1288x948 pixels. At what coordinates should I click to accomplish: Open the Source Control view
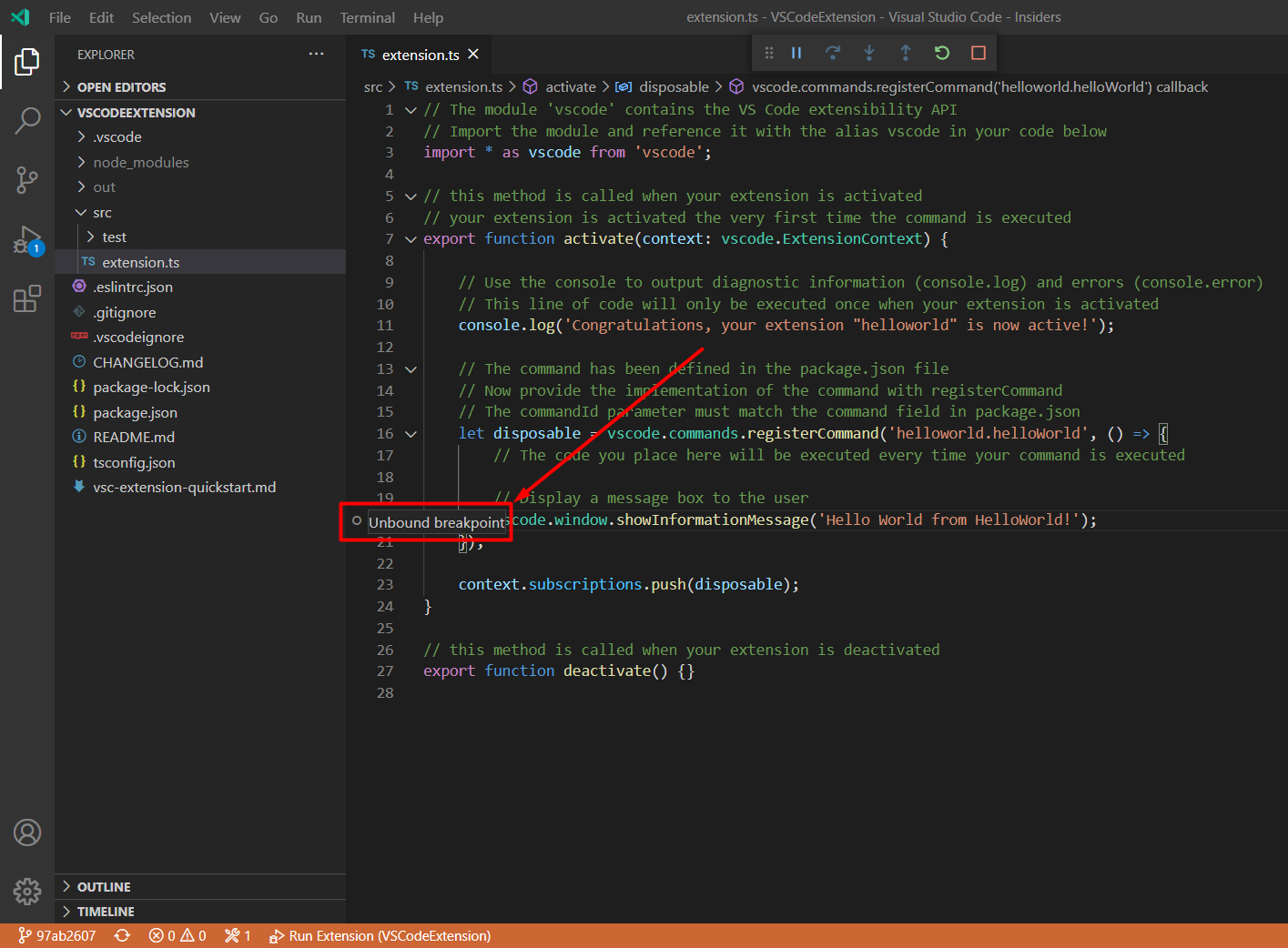tap(27, 180)
